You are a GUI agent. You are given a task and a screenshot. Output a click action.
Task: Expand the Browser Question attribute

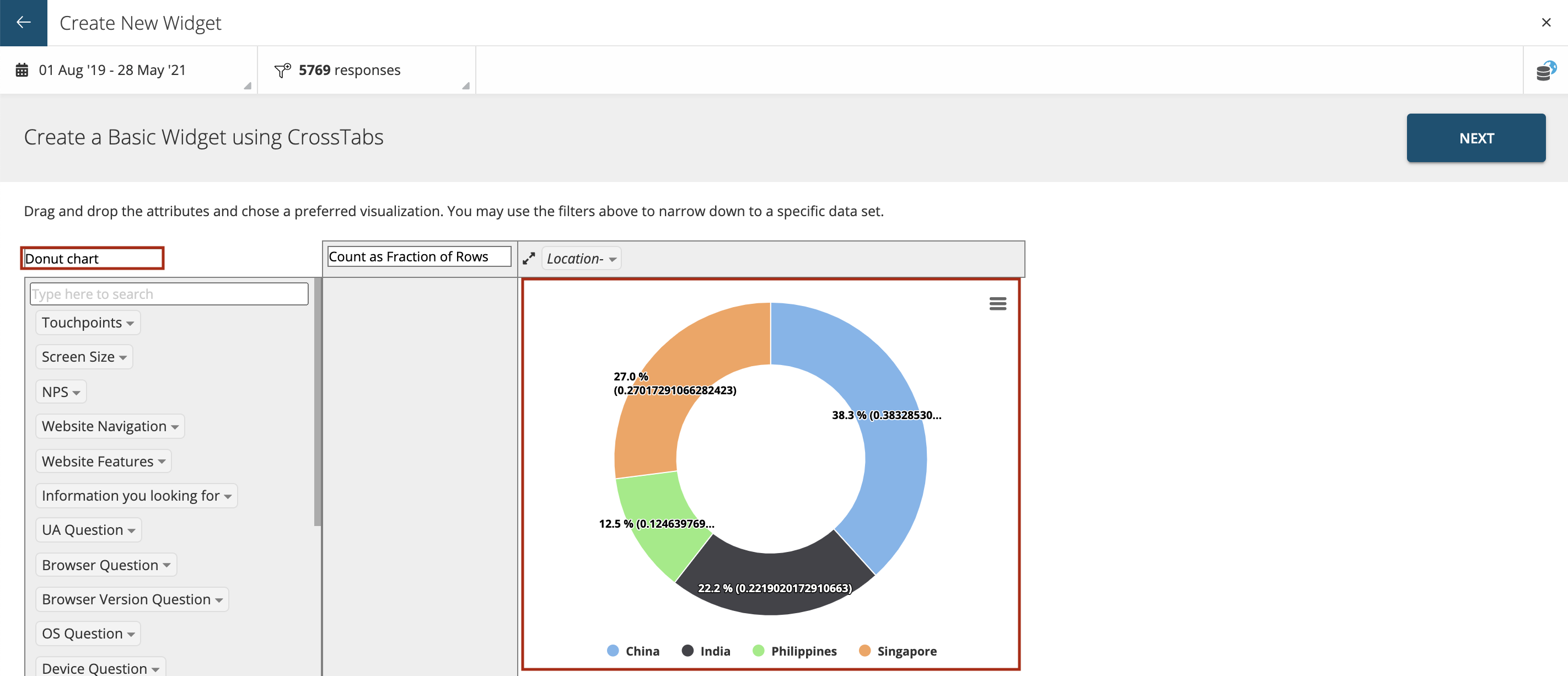pos(106,565)
